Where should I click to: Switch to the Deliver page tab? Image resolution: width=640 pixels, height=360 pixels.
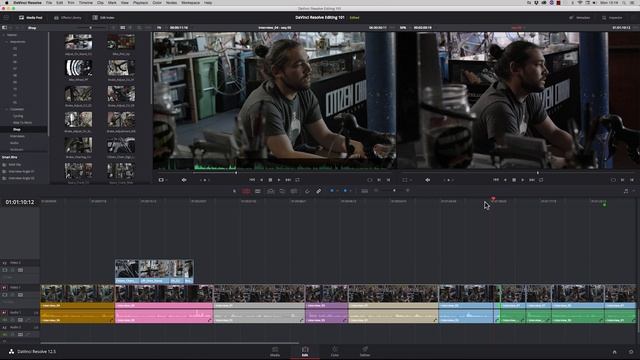365,351
